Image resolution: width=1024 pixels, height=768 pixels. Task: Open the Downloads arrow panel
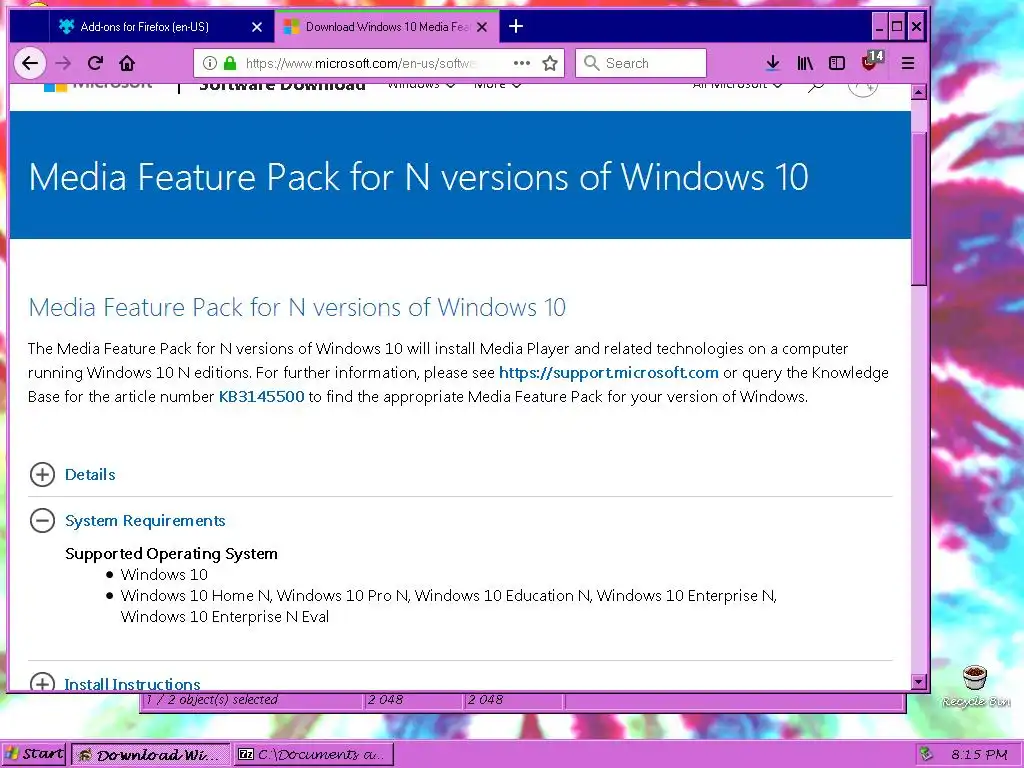(773, 63)
